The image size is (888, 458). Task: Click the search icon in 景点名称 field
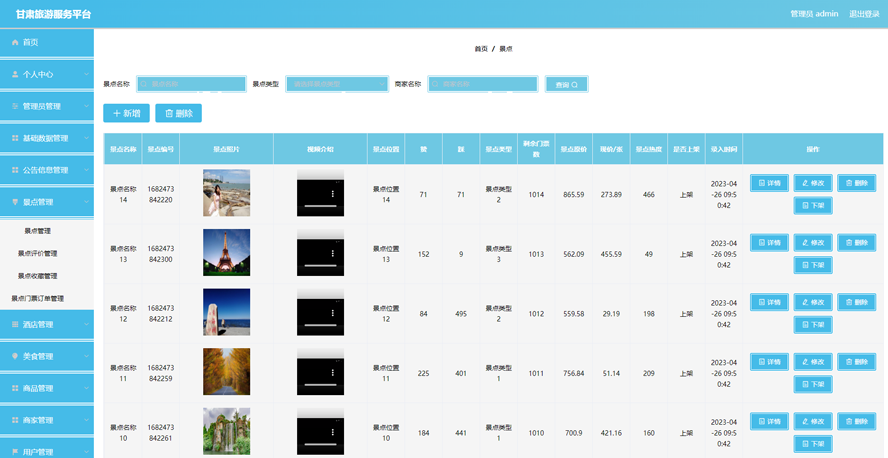coord(144,84)
